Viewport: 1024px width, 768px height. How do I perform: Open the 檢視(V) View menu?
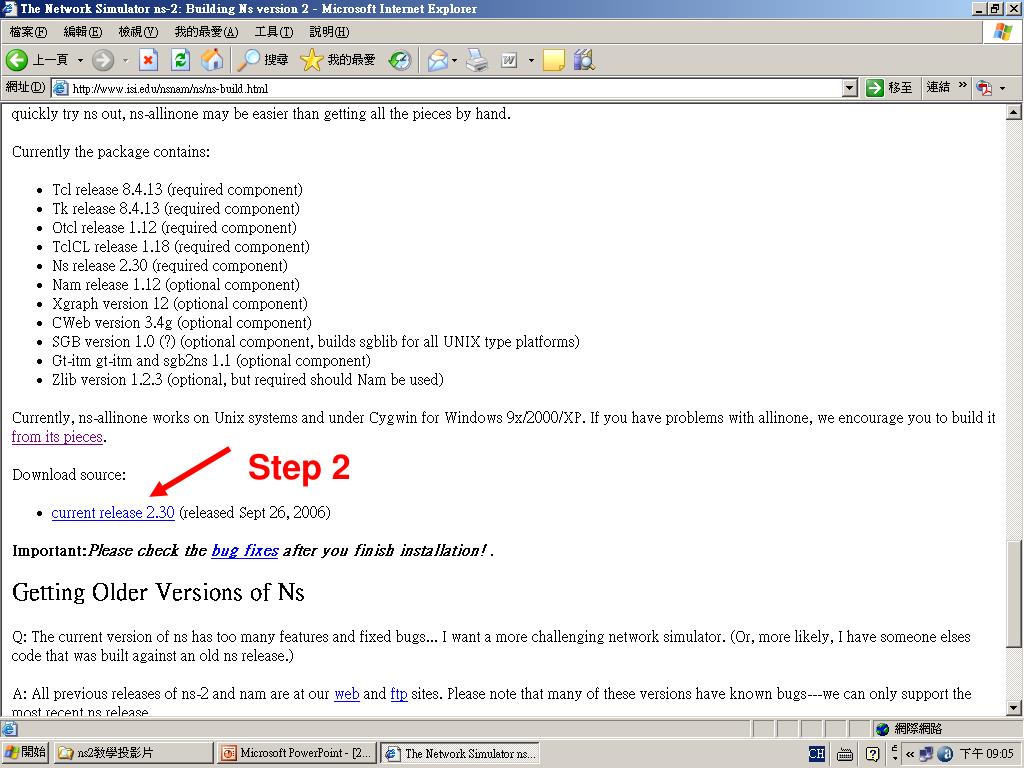coord(138,31)
